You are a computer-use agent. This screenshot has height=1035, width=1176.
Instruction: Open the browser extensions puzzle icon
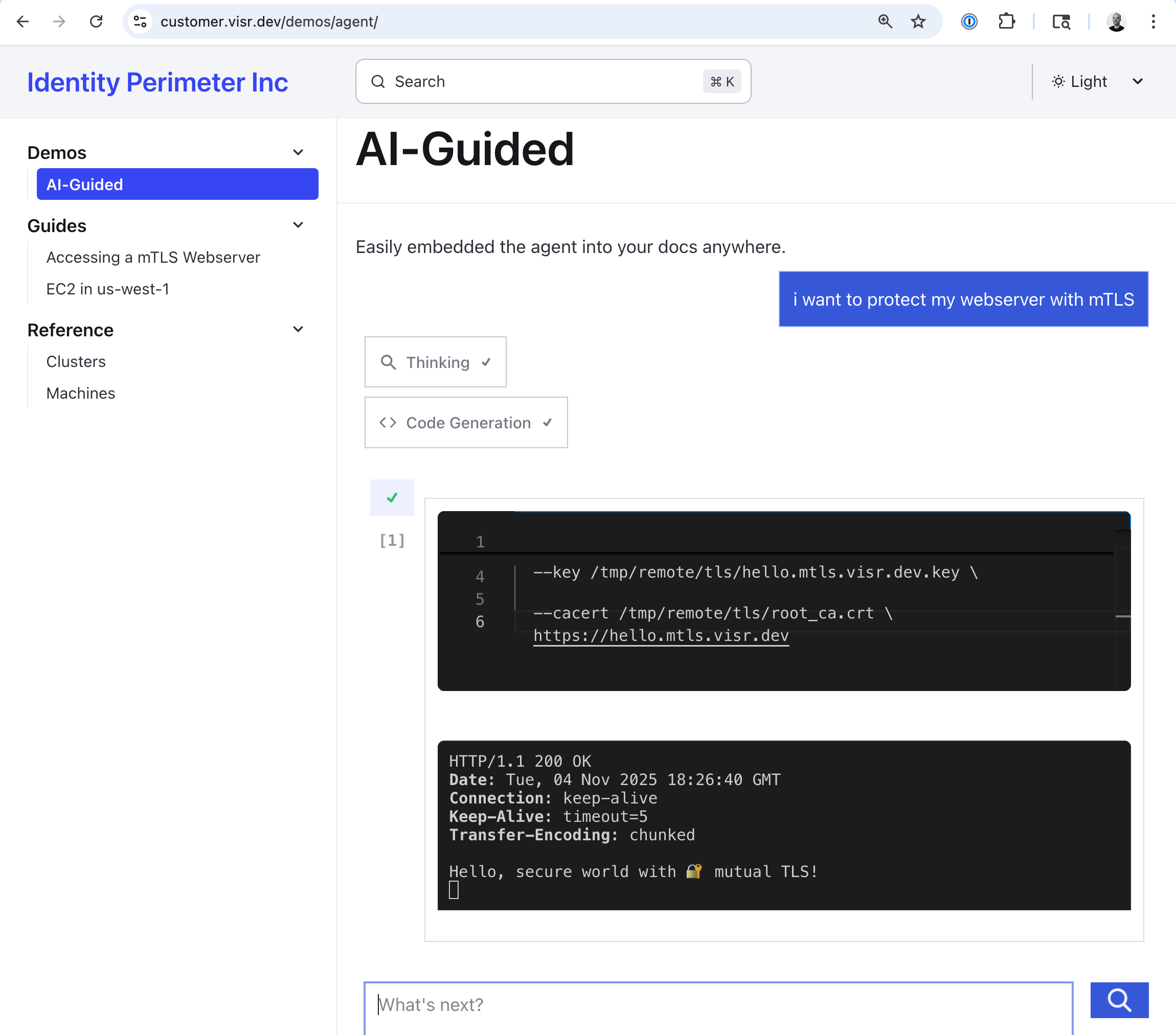[x=1007, y=21]
